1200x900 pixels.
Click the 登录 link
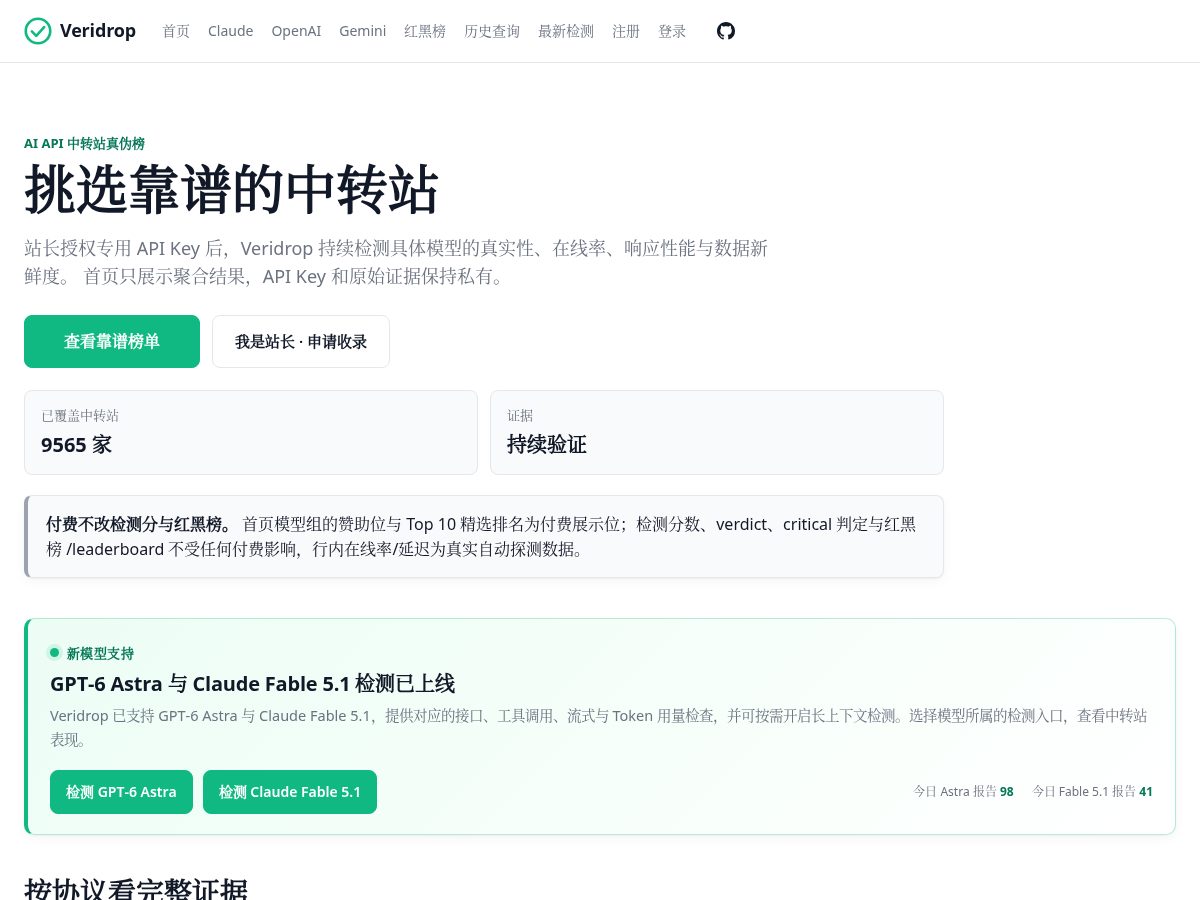pos(672,31)
